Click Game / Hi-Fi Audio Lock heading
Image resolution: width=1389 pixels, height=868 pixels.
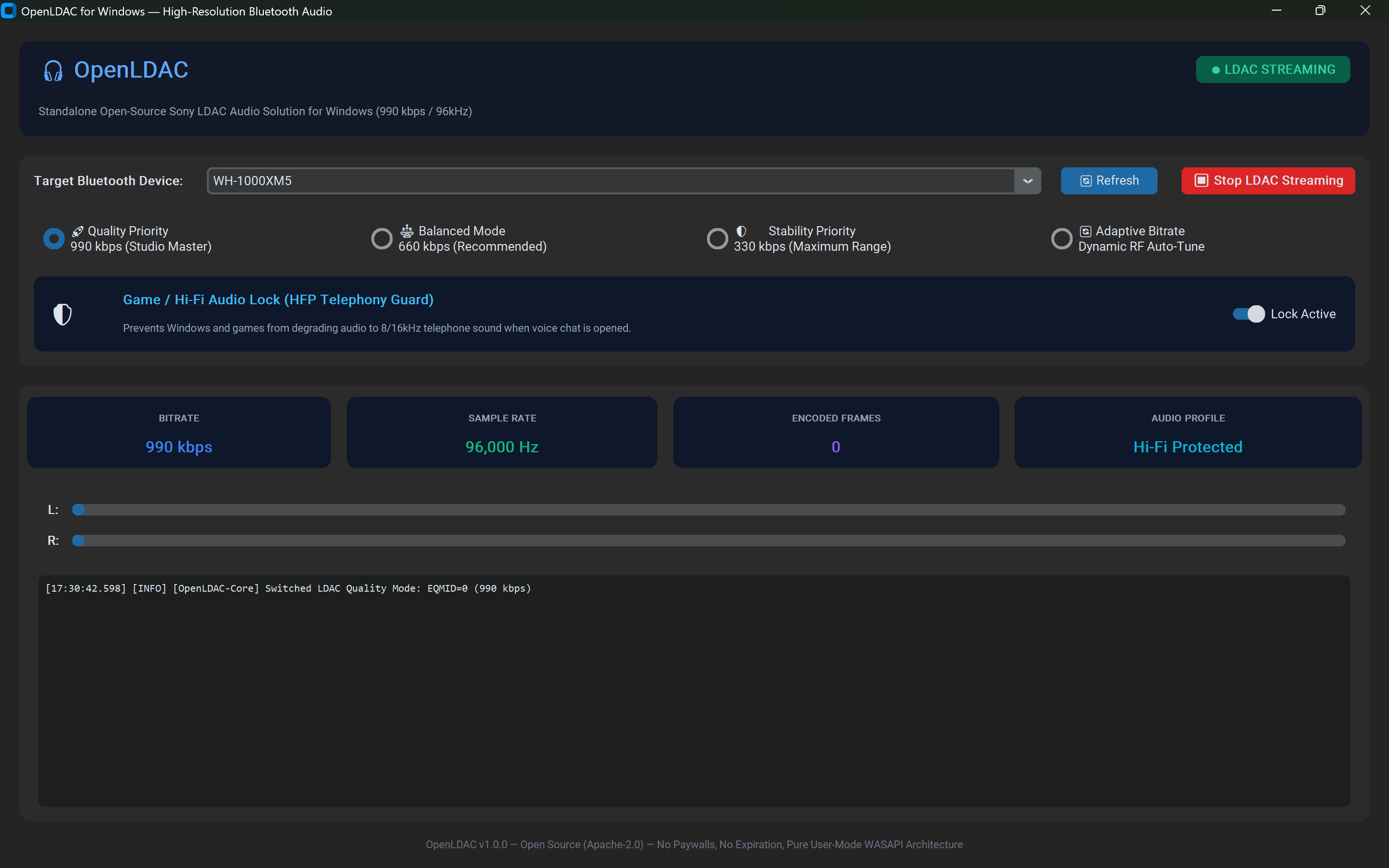coord(278,299)
